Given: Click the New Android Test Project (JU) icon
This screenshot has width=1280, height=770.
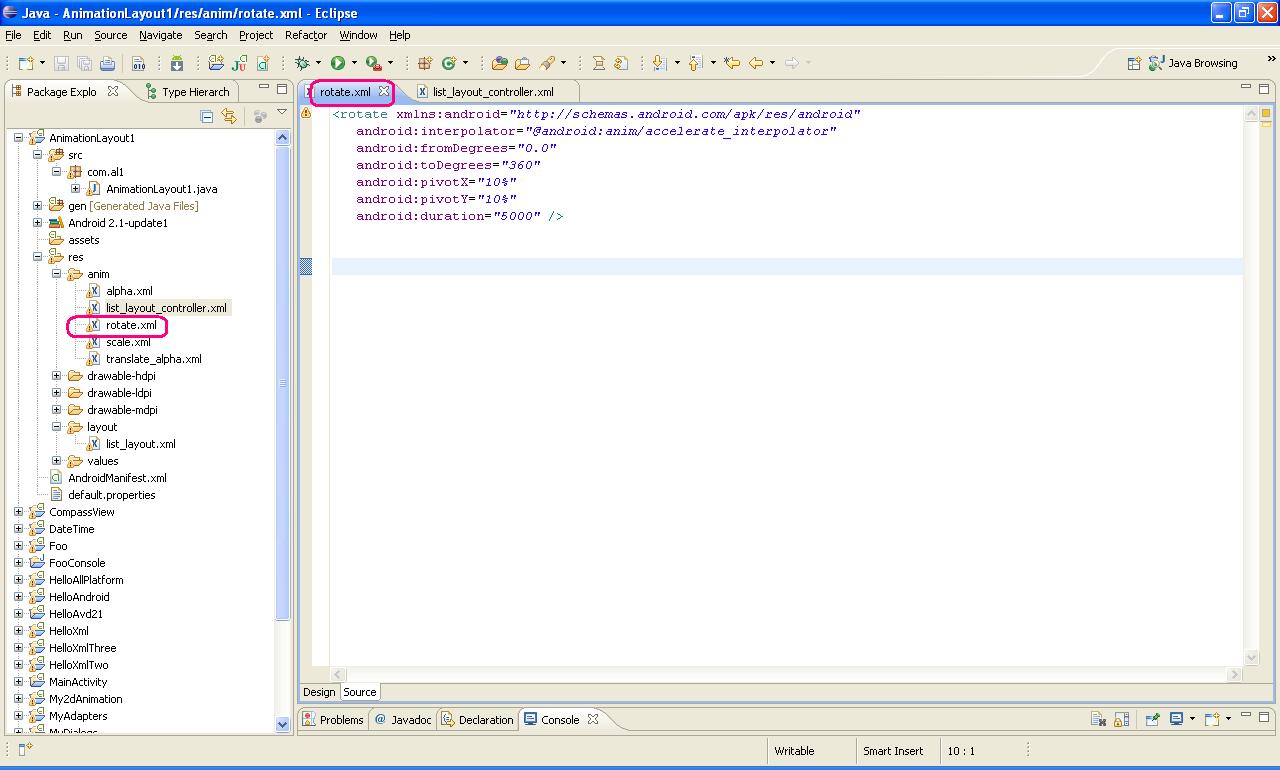Looking at the screenshot, I should pos(239,63).
